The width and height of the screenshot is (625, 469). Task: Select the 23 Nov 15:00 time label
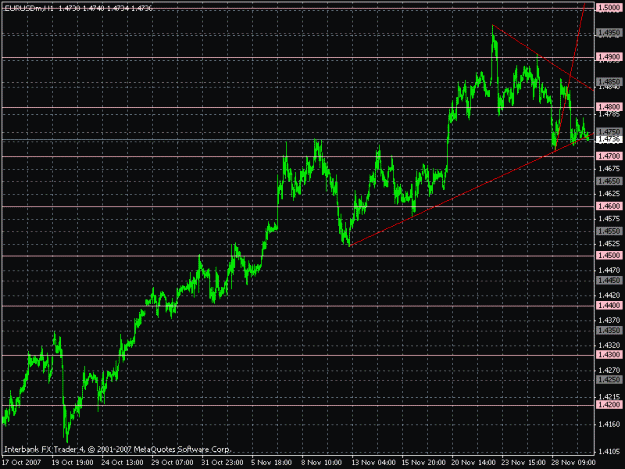click(x=523, y=463)
